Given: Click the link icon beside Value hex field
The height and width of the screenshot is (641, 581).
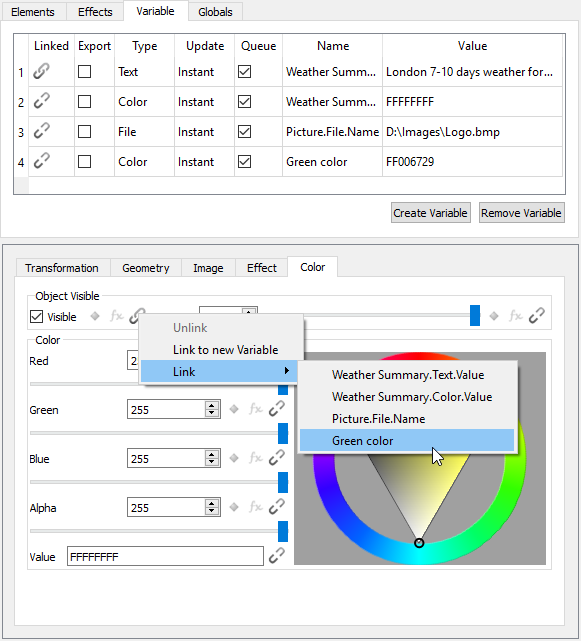Looking at the screenshot, I should point(277,556).
